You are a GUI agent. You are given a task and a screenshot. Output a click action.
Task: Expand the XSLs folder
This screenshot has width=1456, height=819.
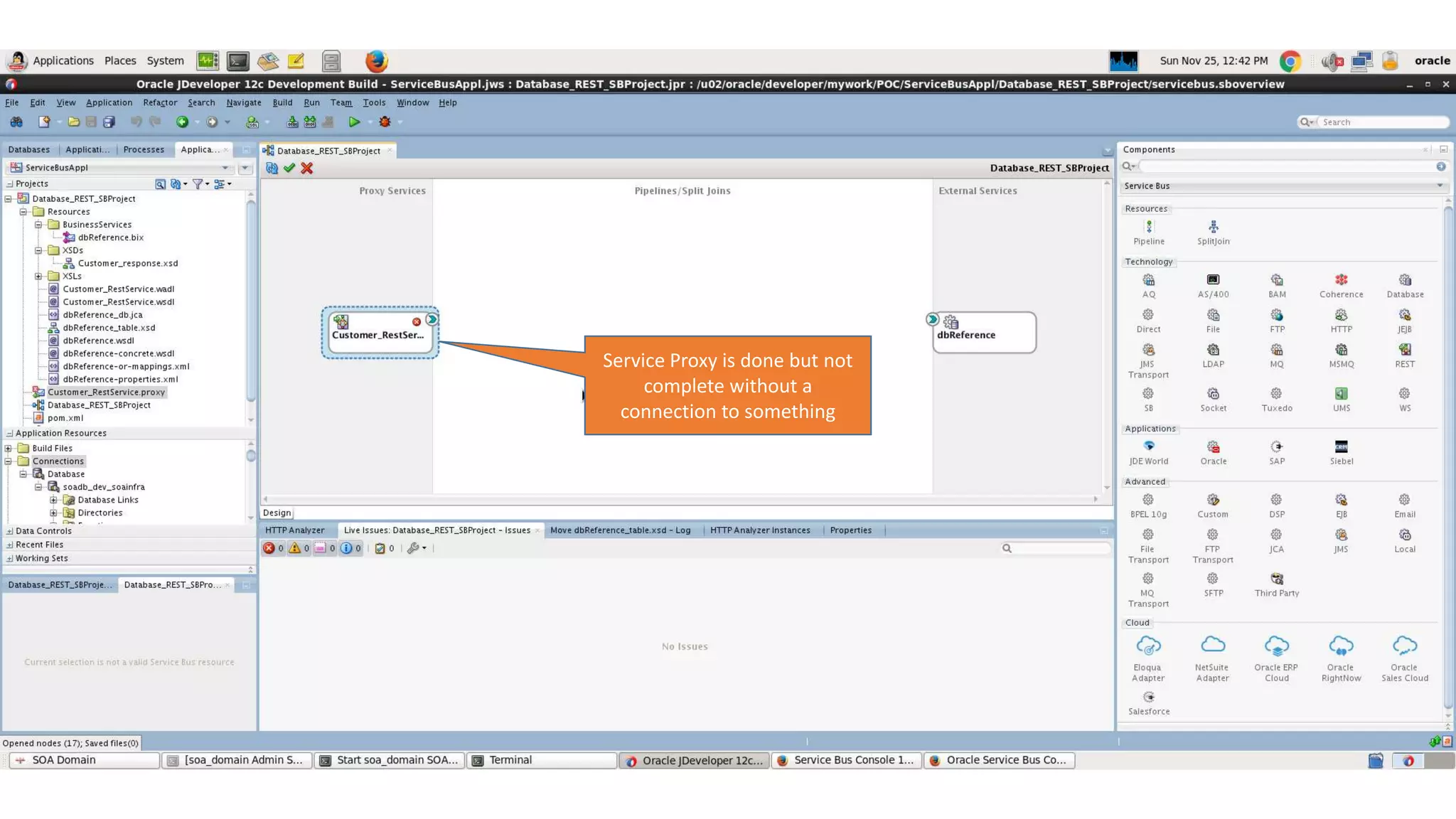(38, 277)
